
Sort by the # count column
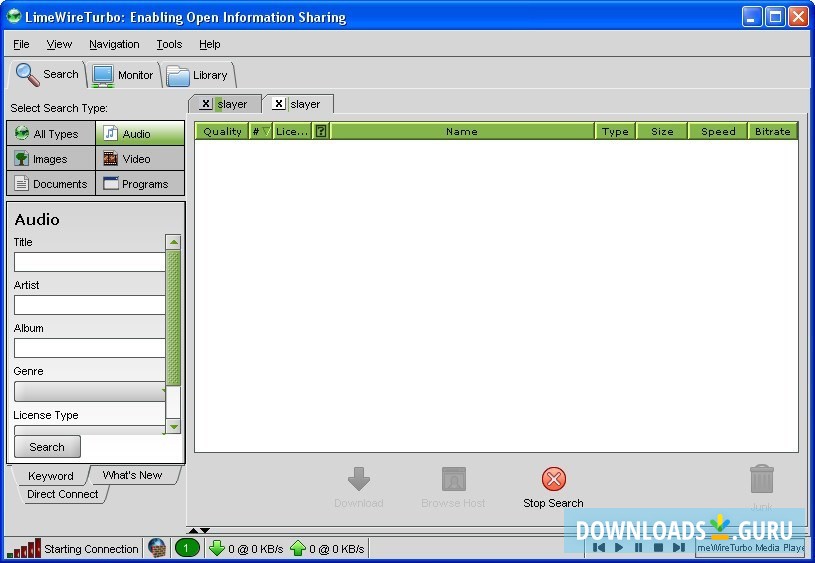[261, 132]
